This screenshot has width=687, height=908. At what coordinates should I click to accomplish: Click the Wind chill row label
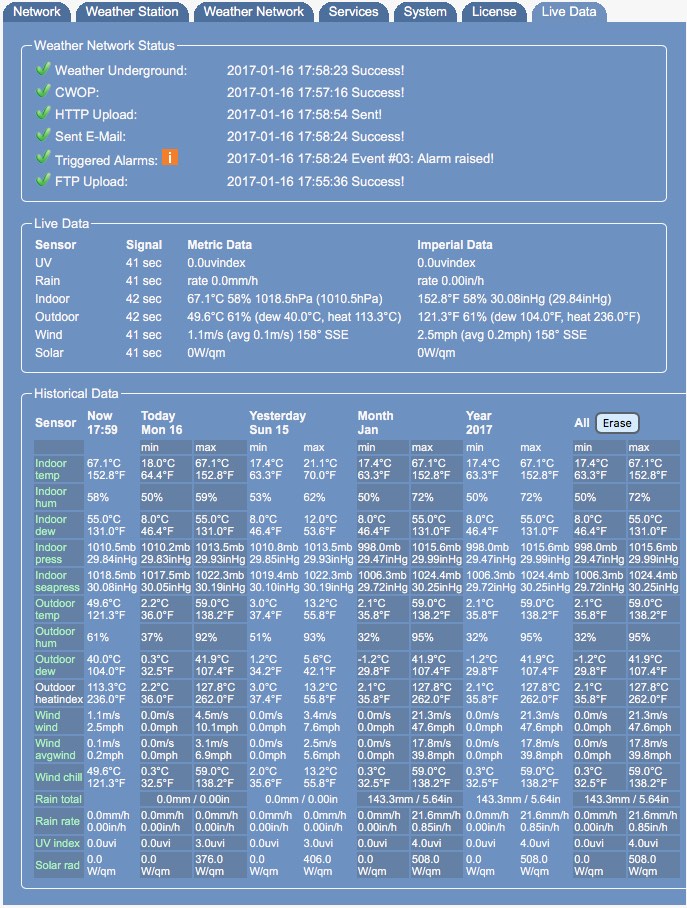click(58, 778)
